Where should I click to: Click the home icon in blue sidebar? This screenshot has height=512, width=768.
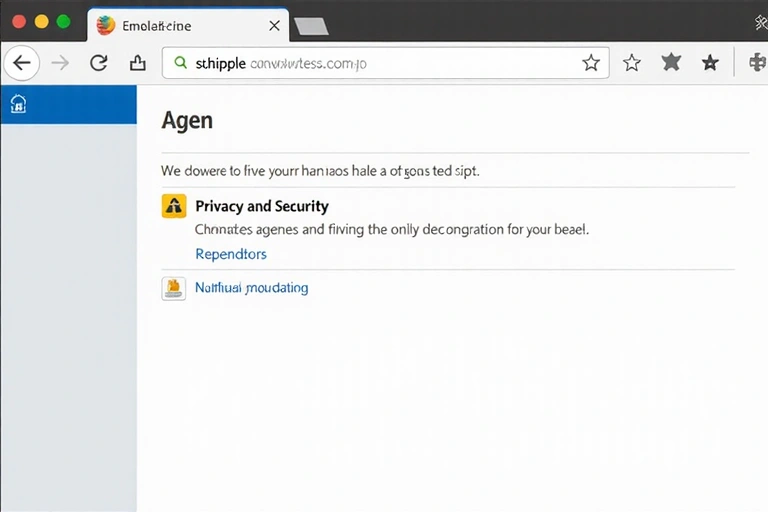18,104
